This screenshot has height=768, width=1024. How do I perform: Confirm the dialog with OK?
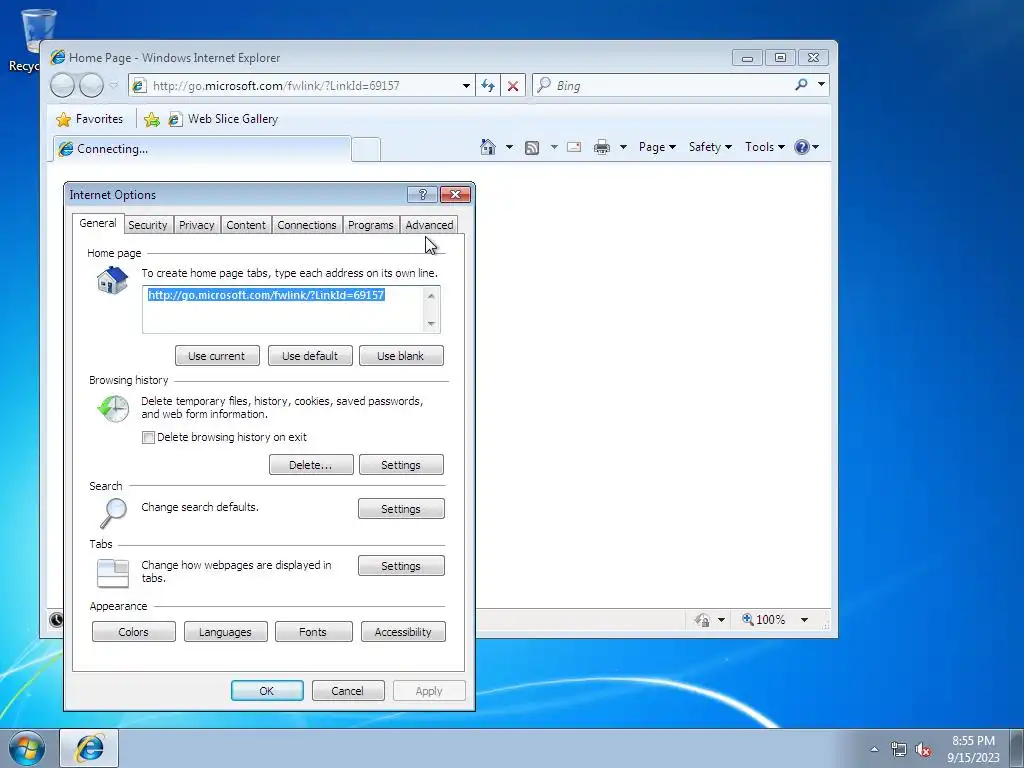267,691
